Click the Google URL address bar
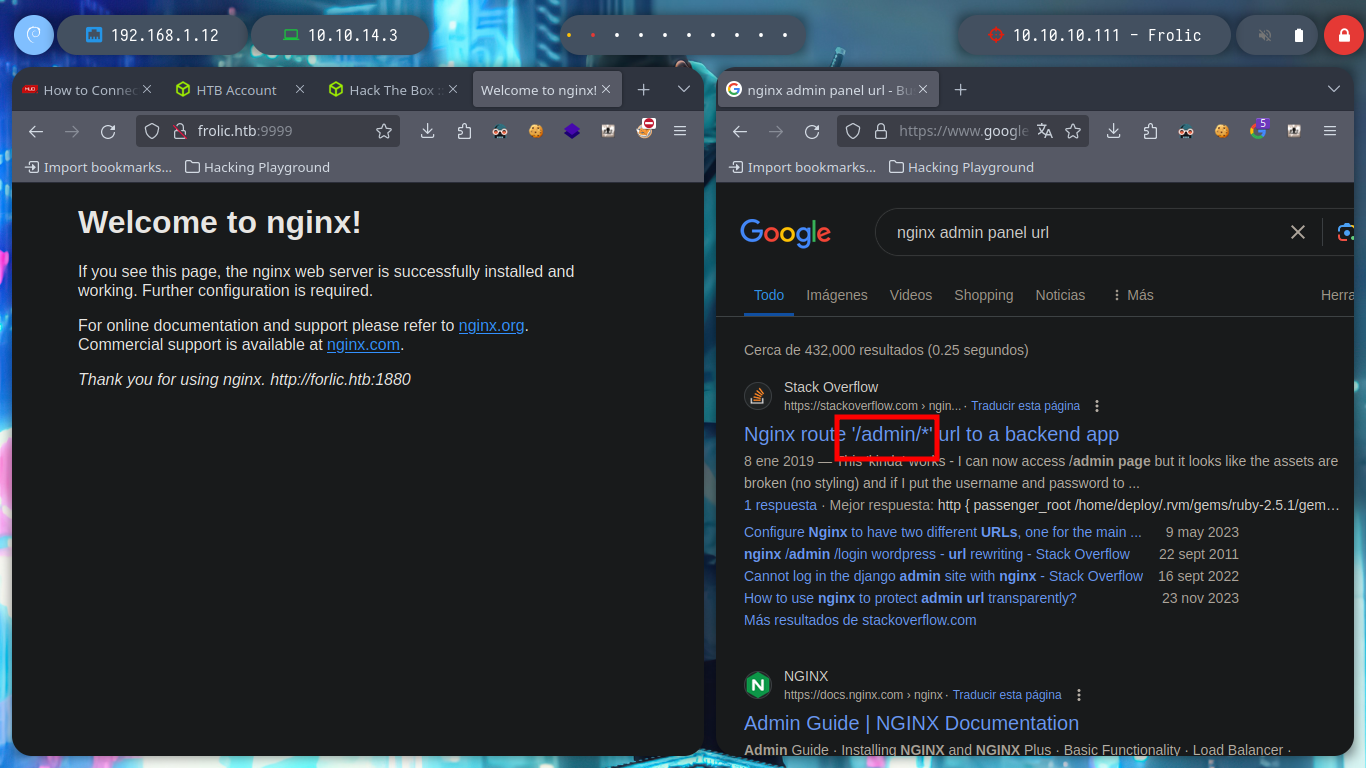This screenshot has height=768, width=1366. point(962,131)
